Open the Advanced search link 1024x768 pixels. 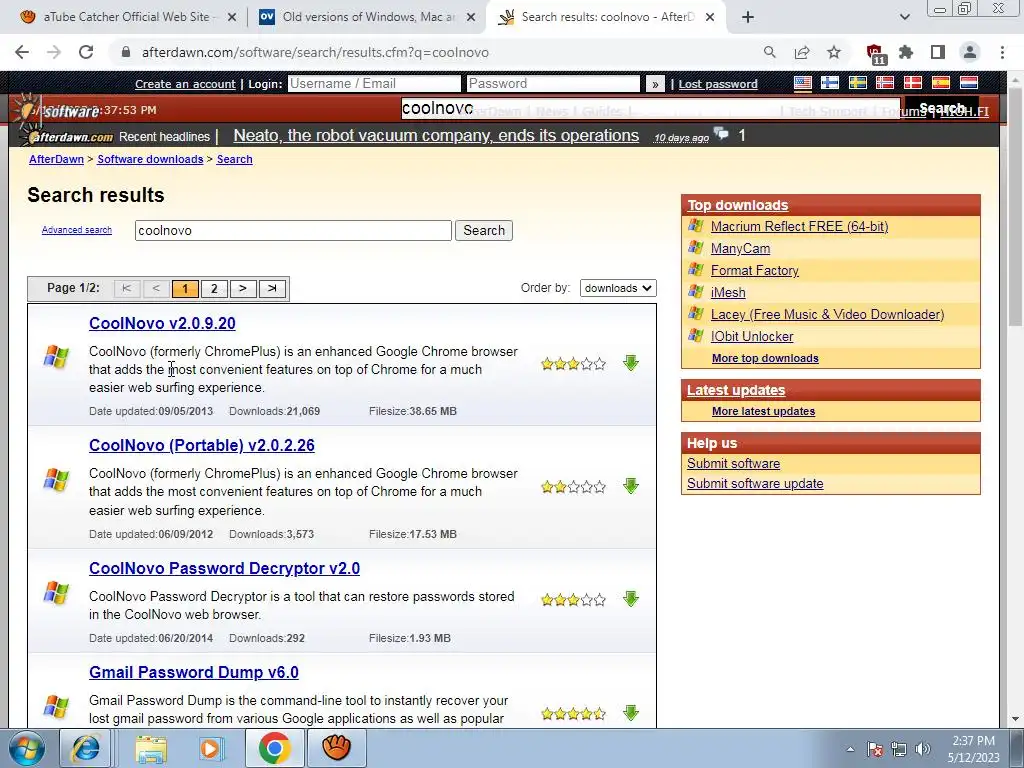(76, 230)
